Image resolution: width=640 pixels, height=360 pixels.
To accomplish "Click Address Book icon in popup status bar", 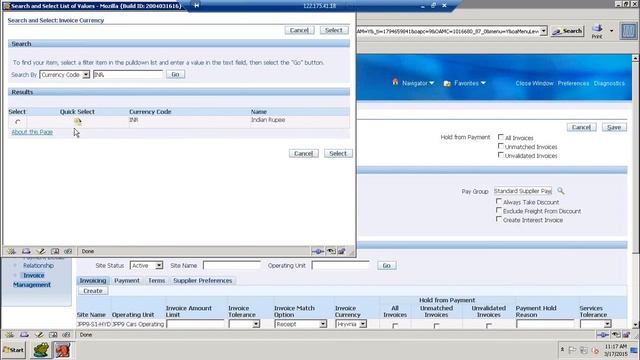I will [x=55, y=251].
